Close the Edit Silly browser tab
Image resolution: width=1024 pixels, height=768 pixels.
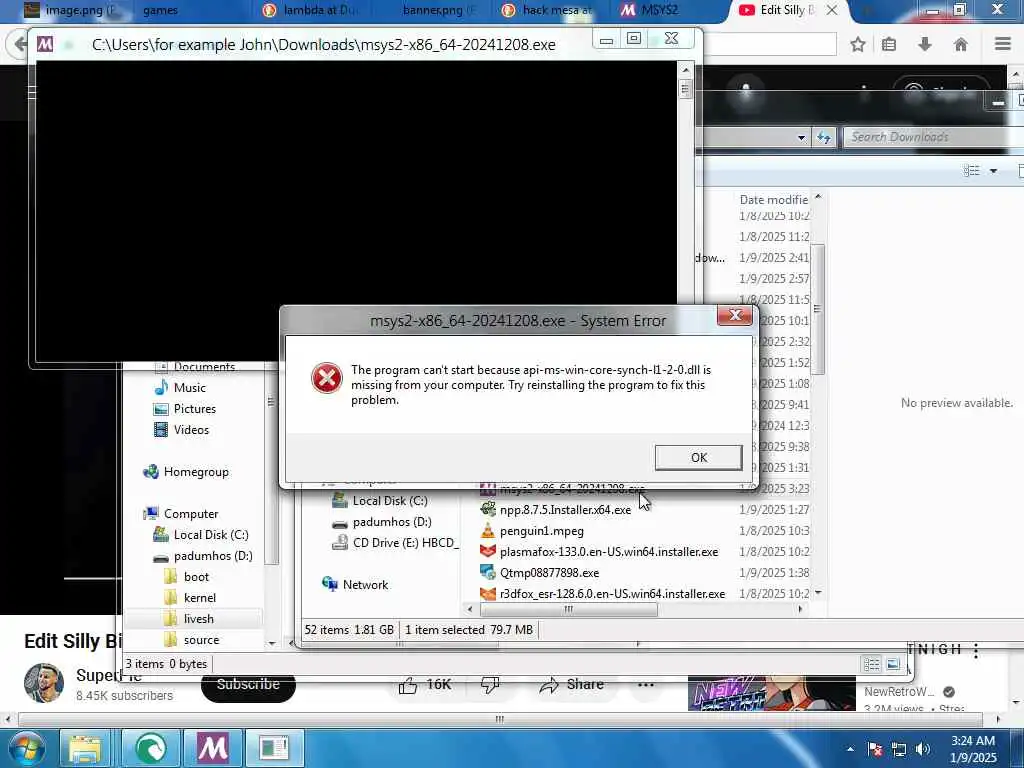(832, 10)
